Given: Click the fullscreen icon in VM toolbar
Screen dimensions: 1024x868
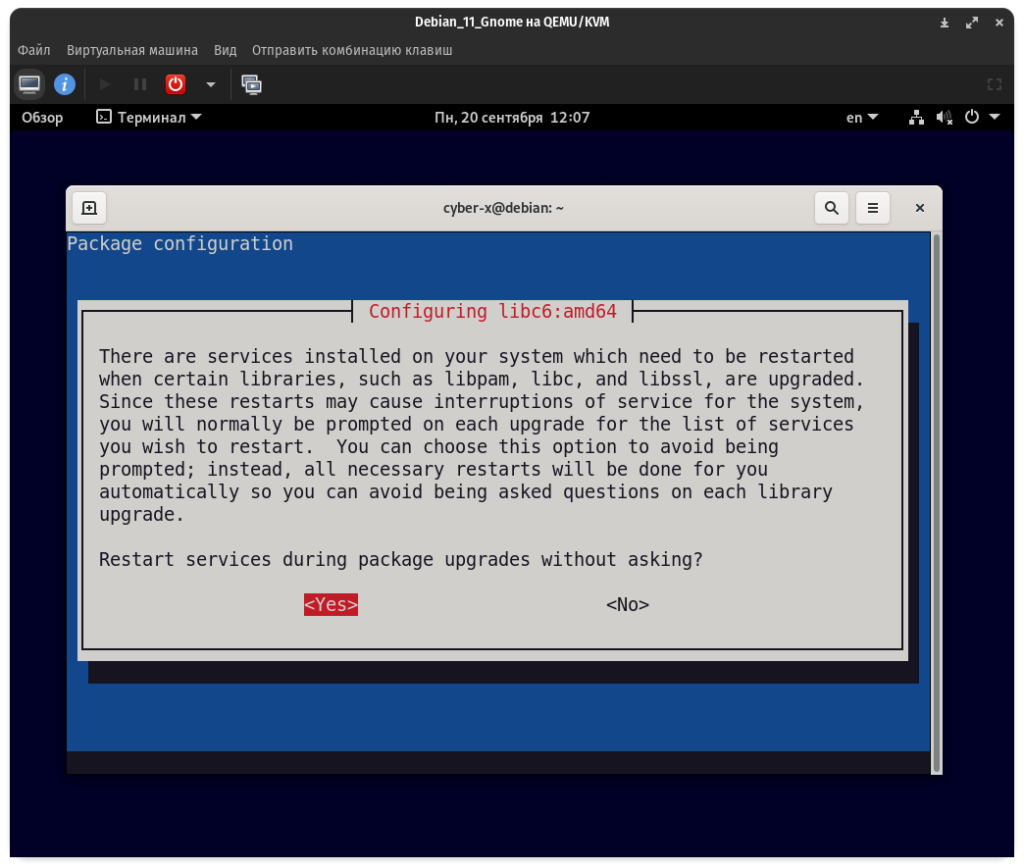Looking at the screenshot, I should click(x=993, y=85).
